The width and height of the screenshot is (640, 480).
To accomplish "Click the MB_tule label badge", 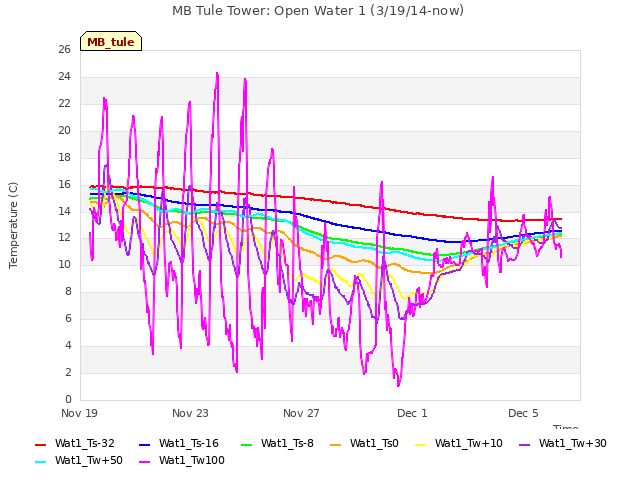I will click(111, 41).
